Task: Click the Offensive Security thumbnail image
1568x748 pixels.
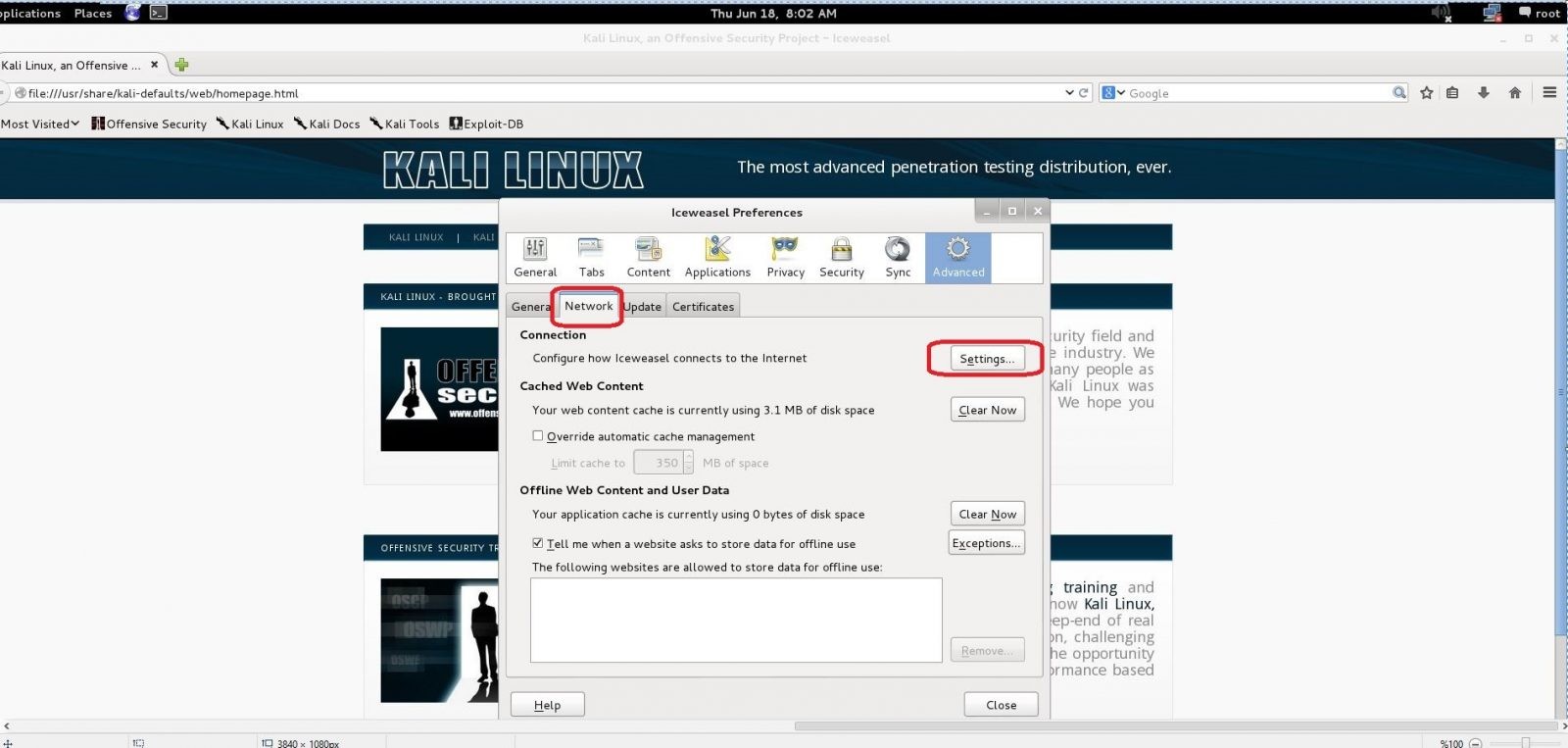Action: 439,389
